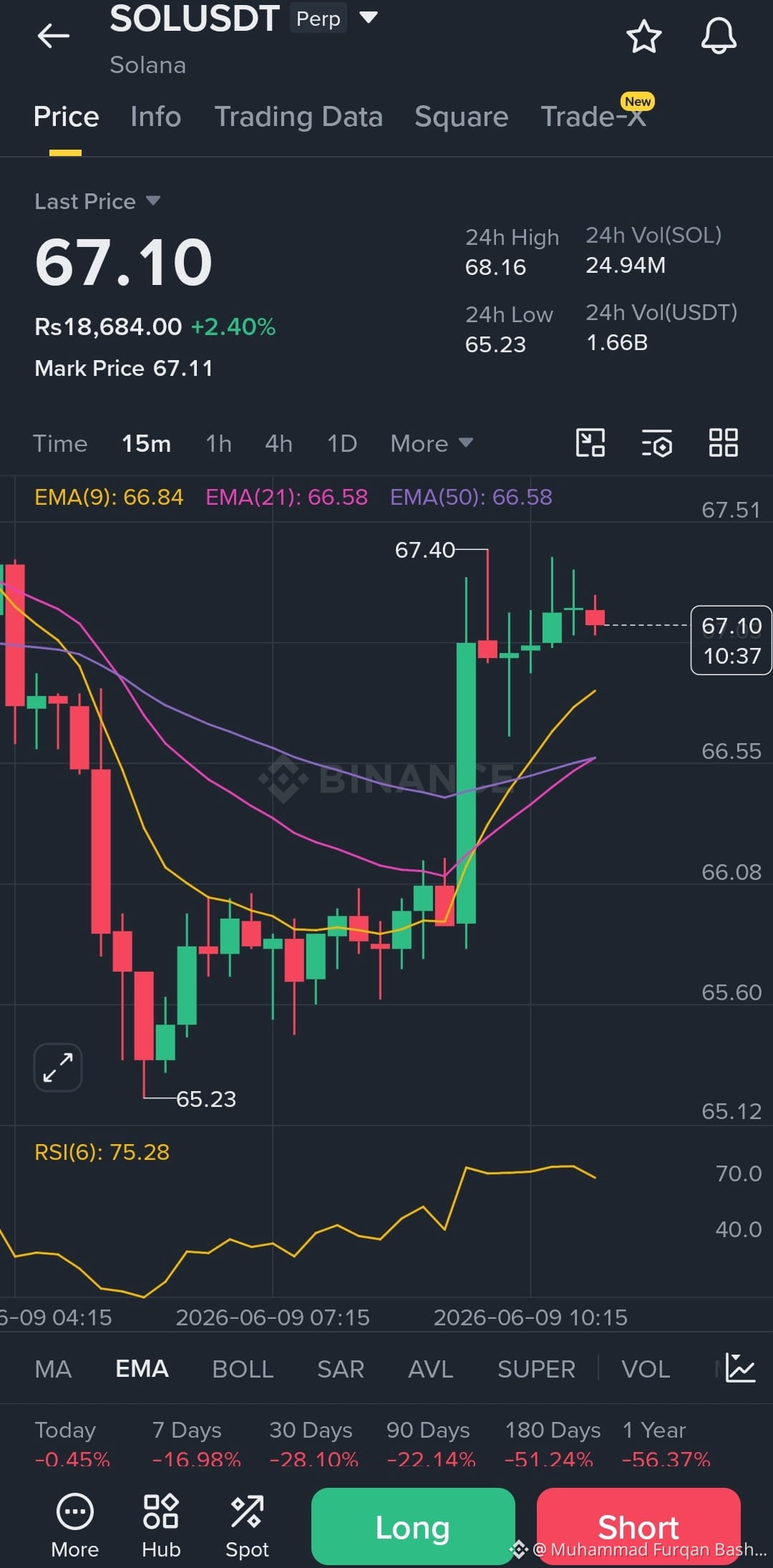Viewport: 773px width, 1568px height.
Task: Open the Hub icon
Action: coord(161,1526)
